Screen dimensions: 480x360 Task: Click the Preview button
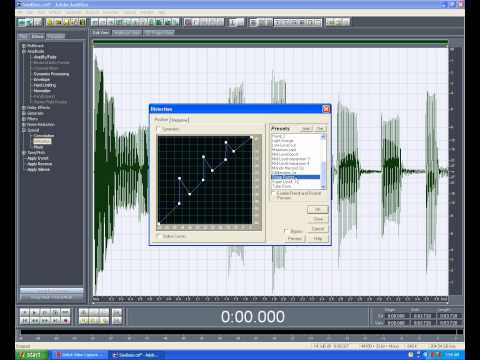(295, 238)
